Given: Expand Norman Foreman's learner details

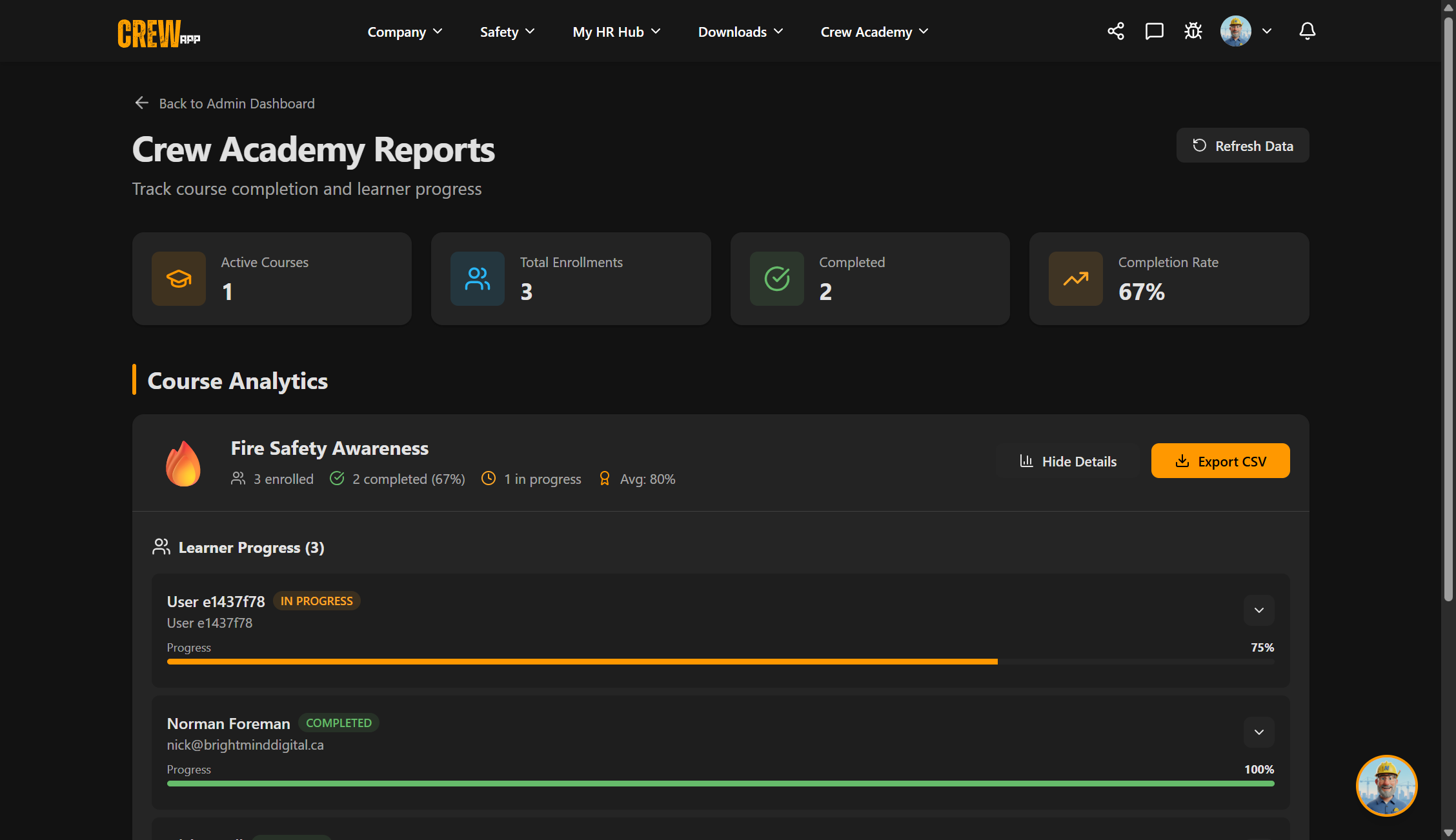Looking at the screenshot, I should click(x=1259, y=732).
